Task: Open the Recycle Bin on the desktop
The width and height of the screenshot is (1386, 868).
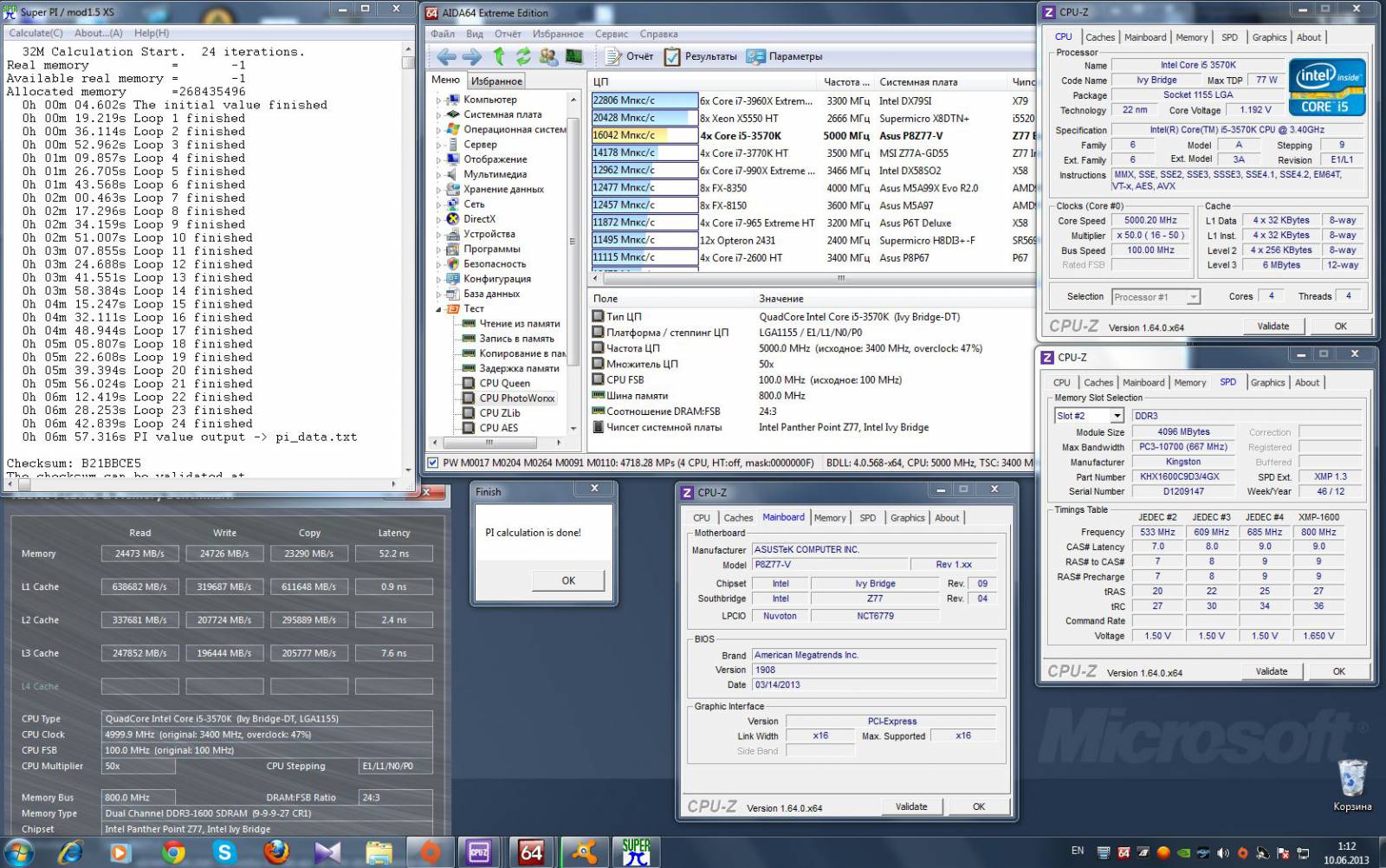Action: (x=1351, y=786)
